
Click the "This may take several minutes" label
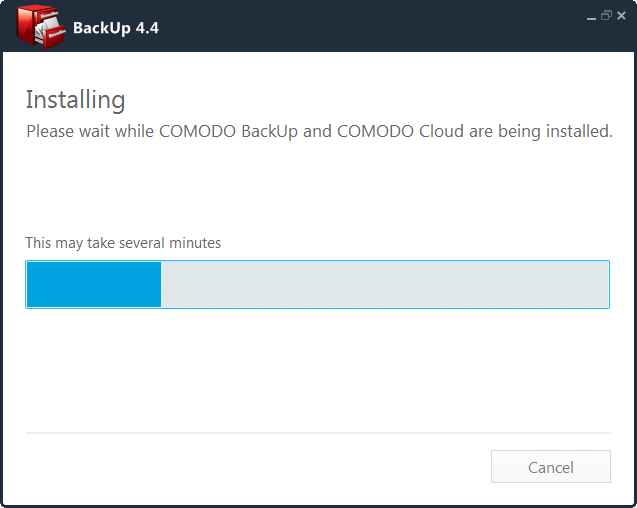pyautogui.click(x=123, y=243)
